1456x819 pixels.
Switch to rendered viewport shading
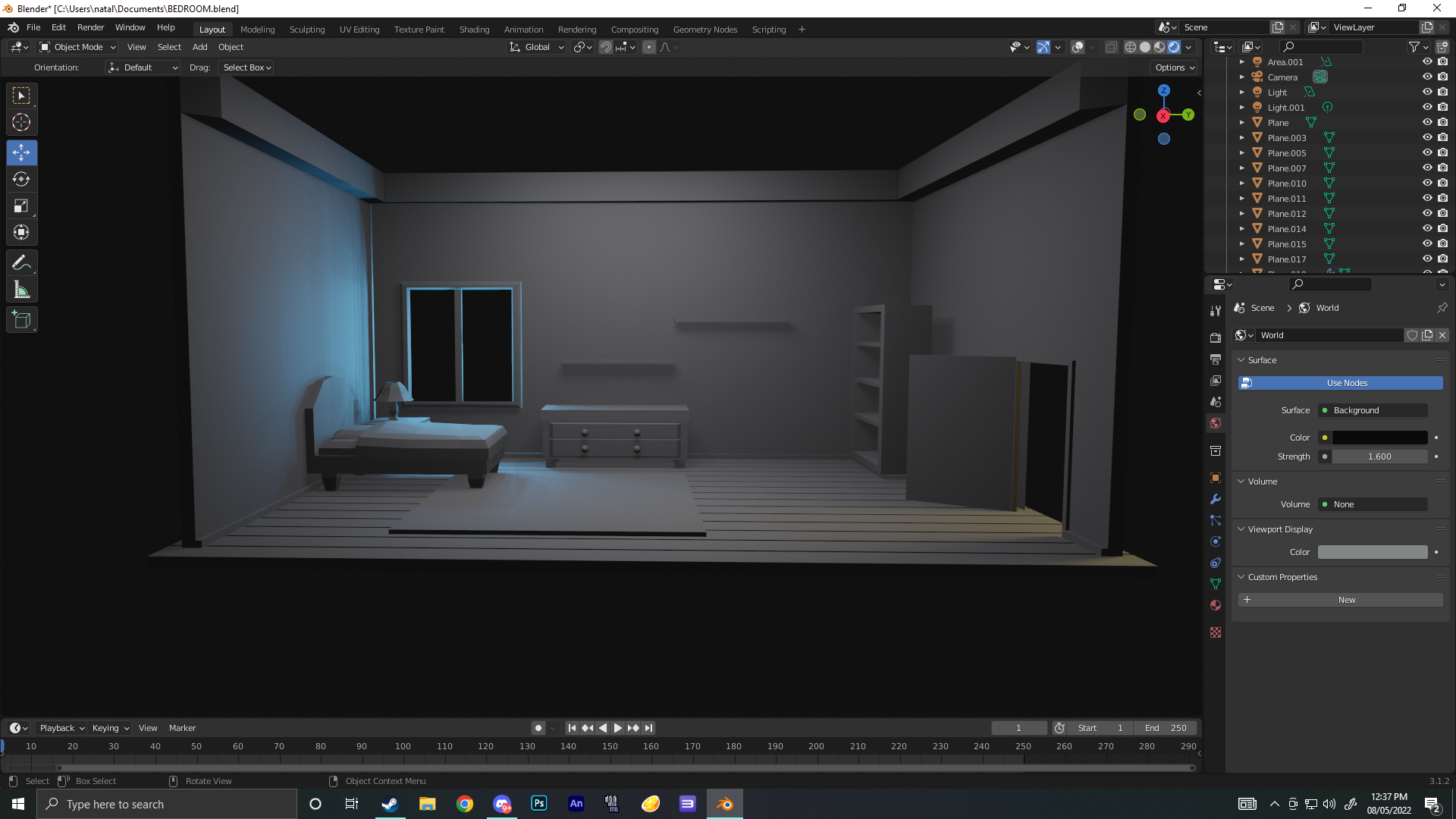click(x=1174, y=47)
